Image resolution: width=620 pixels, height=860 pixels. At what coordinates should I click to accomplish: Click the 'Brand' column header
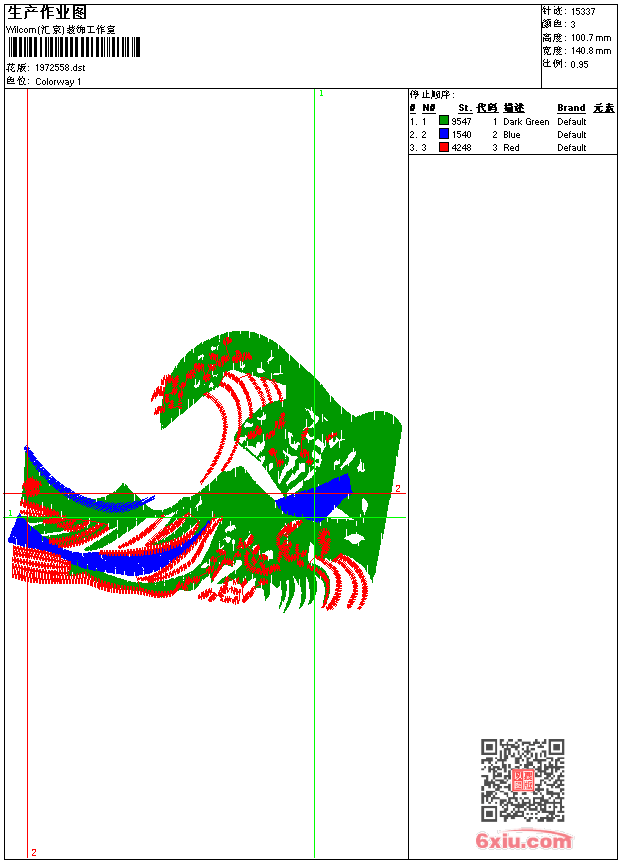[571, 108]
